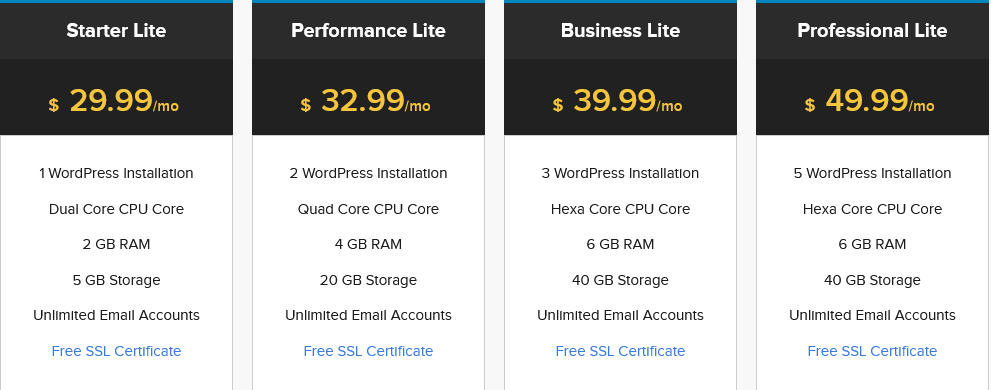
Task: Click the Business Lite plan title
Action: coord(620,30)
